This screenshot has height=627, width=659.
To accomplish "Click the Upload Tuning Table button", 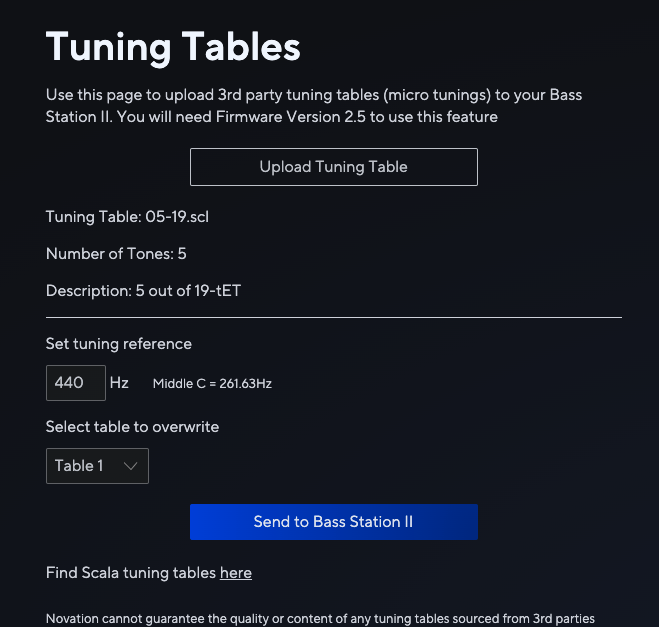I will pyautogui.click(x=334, y=167).
